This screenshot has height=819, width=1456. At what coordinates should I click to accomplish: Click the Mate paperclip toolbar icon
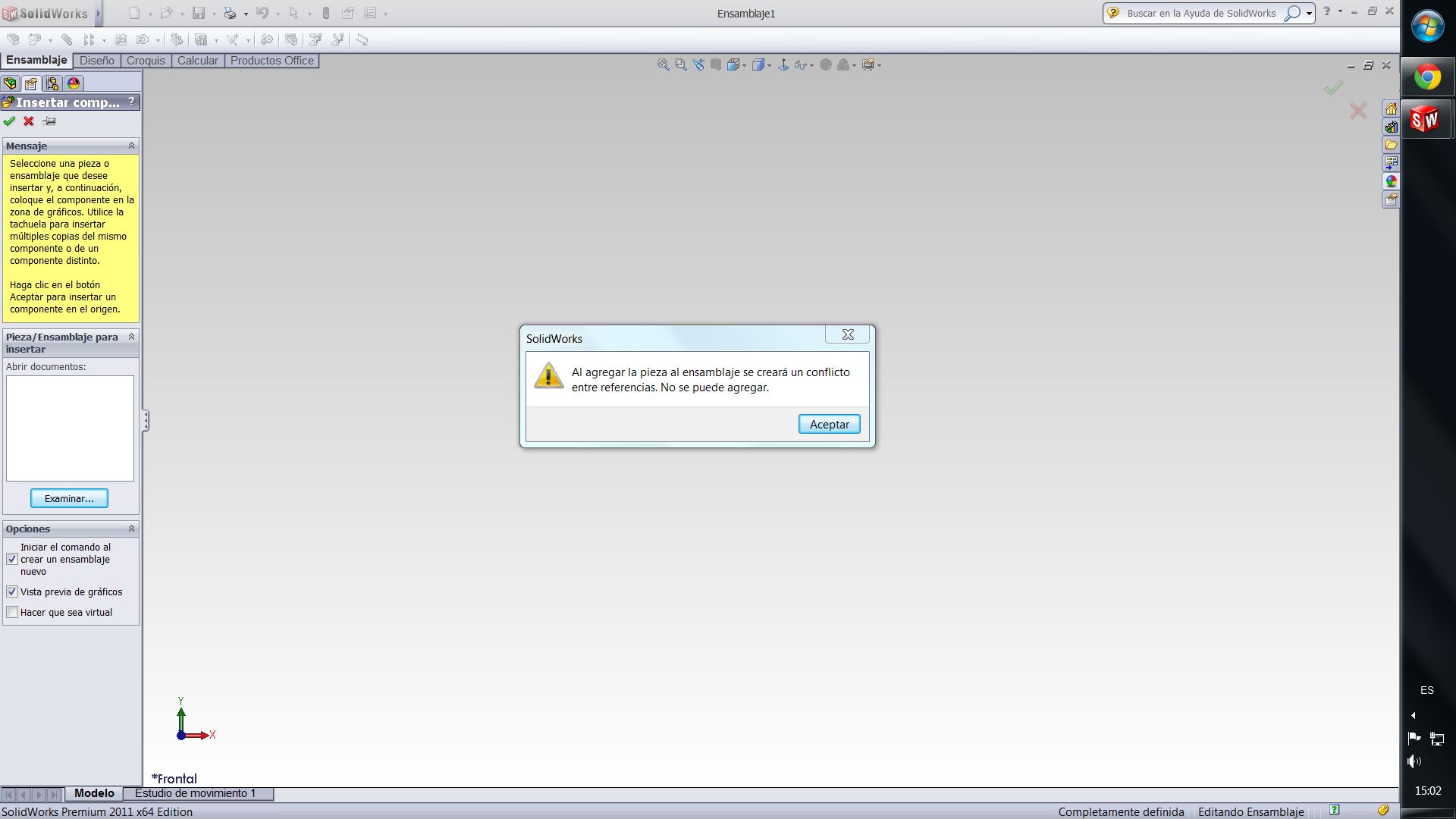point(67,39)
